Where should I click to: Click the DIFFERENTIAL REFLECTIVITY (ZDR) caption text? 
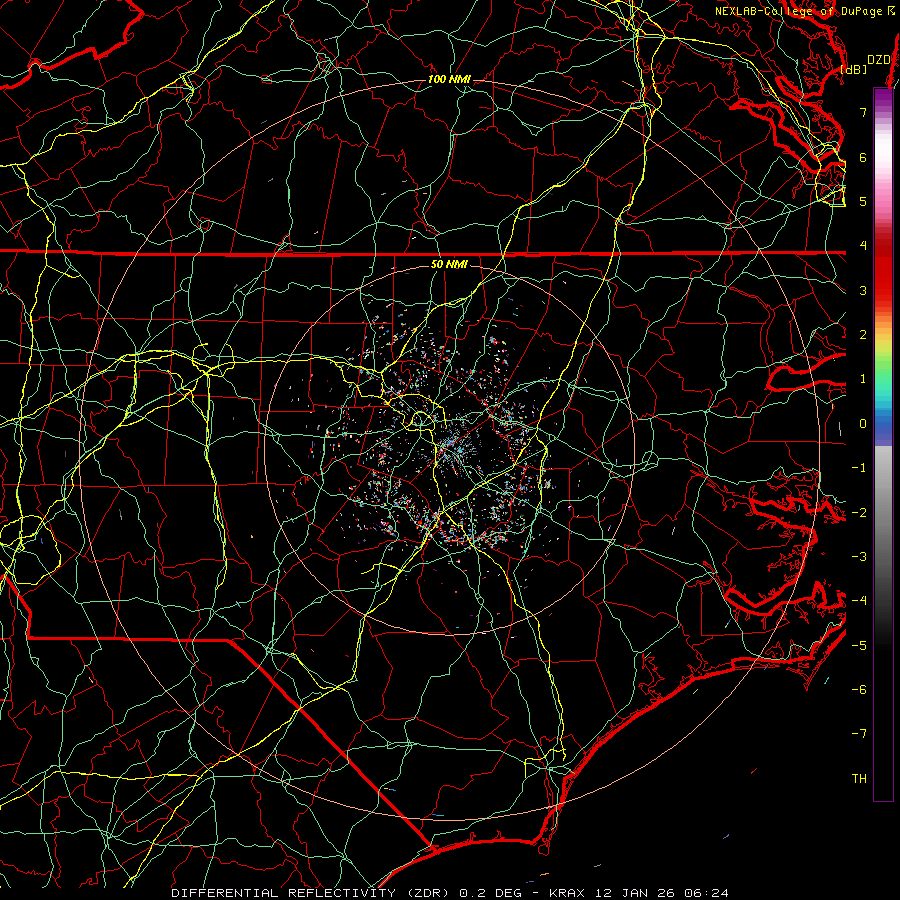312,893
